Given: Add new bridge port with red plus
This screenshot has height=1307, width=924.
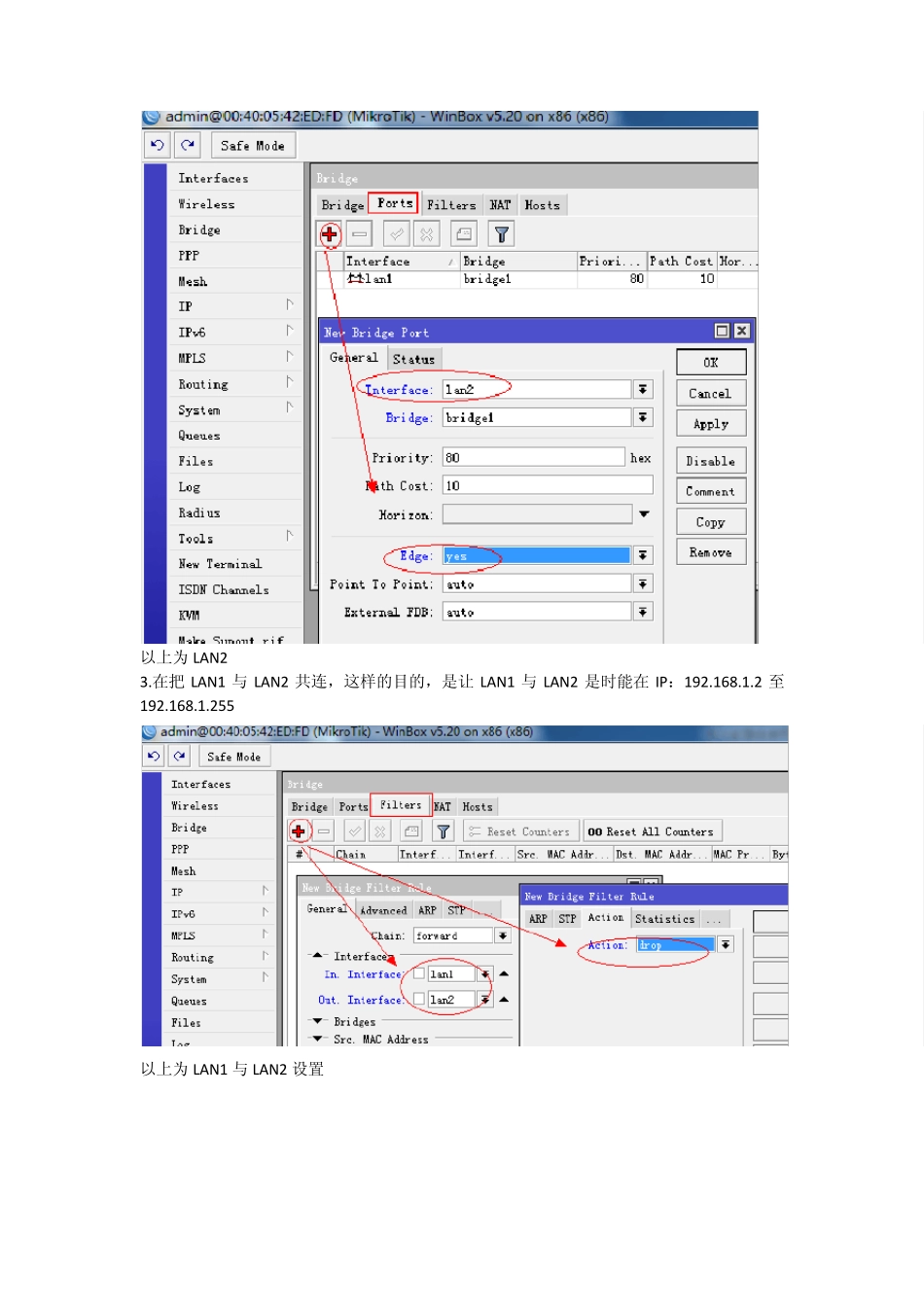Looking at the screenshot, I should coord(330,234).
